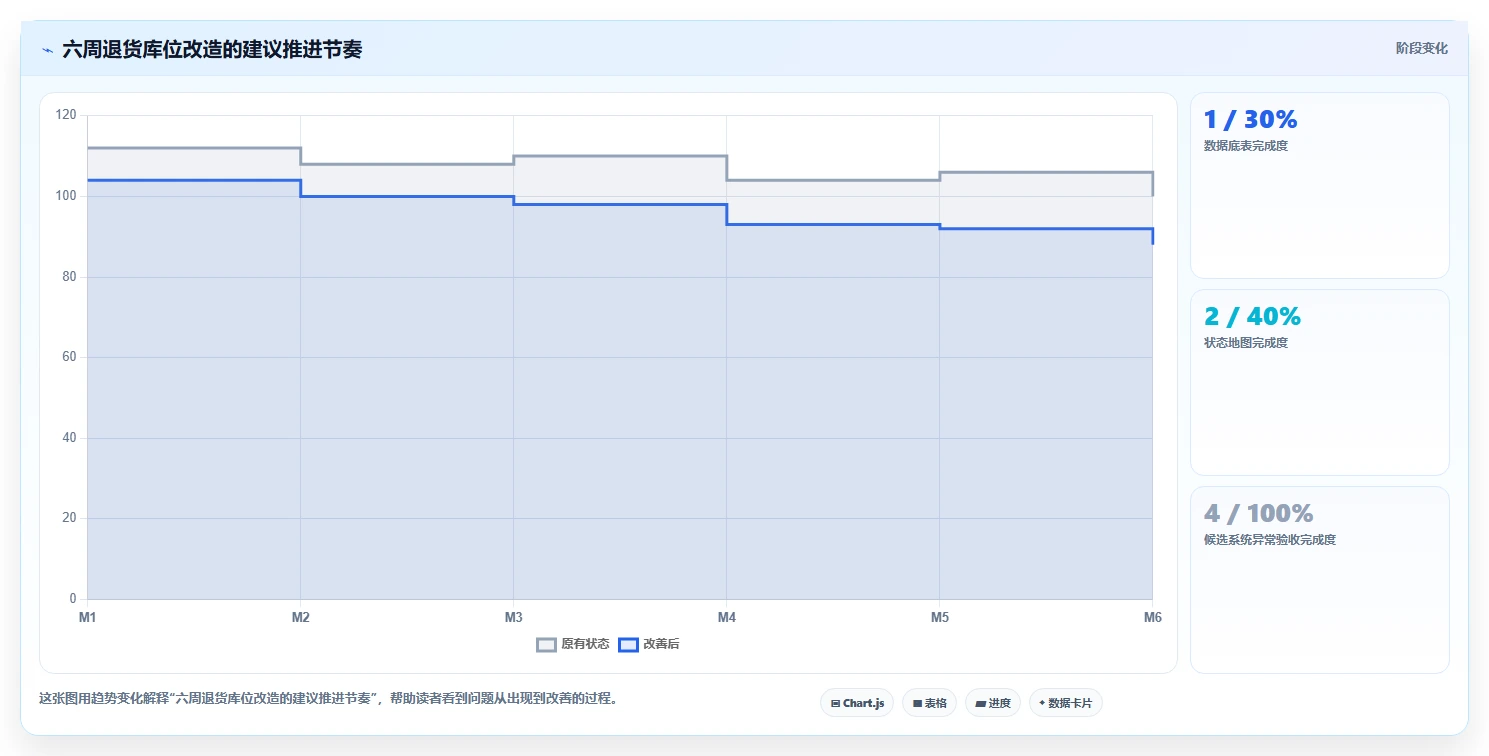
Task: Click the 数据卡片 chip
Action: click(1066, 703)
